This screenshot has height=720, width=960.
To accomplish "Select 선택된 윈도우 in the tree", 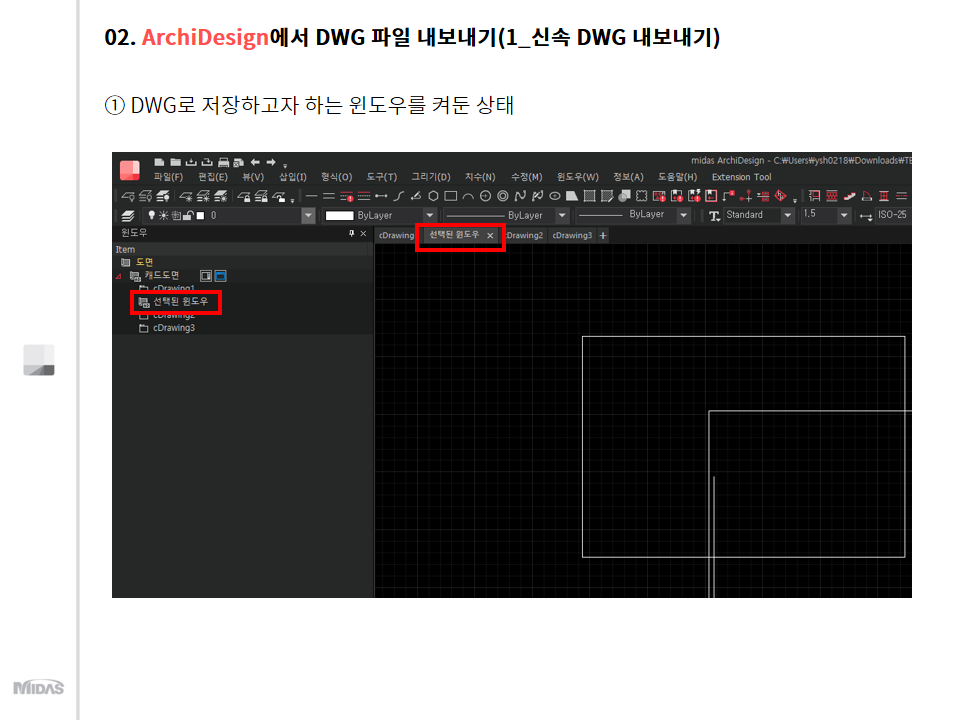I will point(180,302).
